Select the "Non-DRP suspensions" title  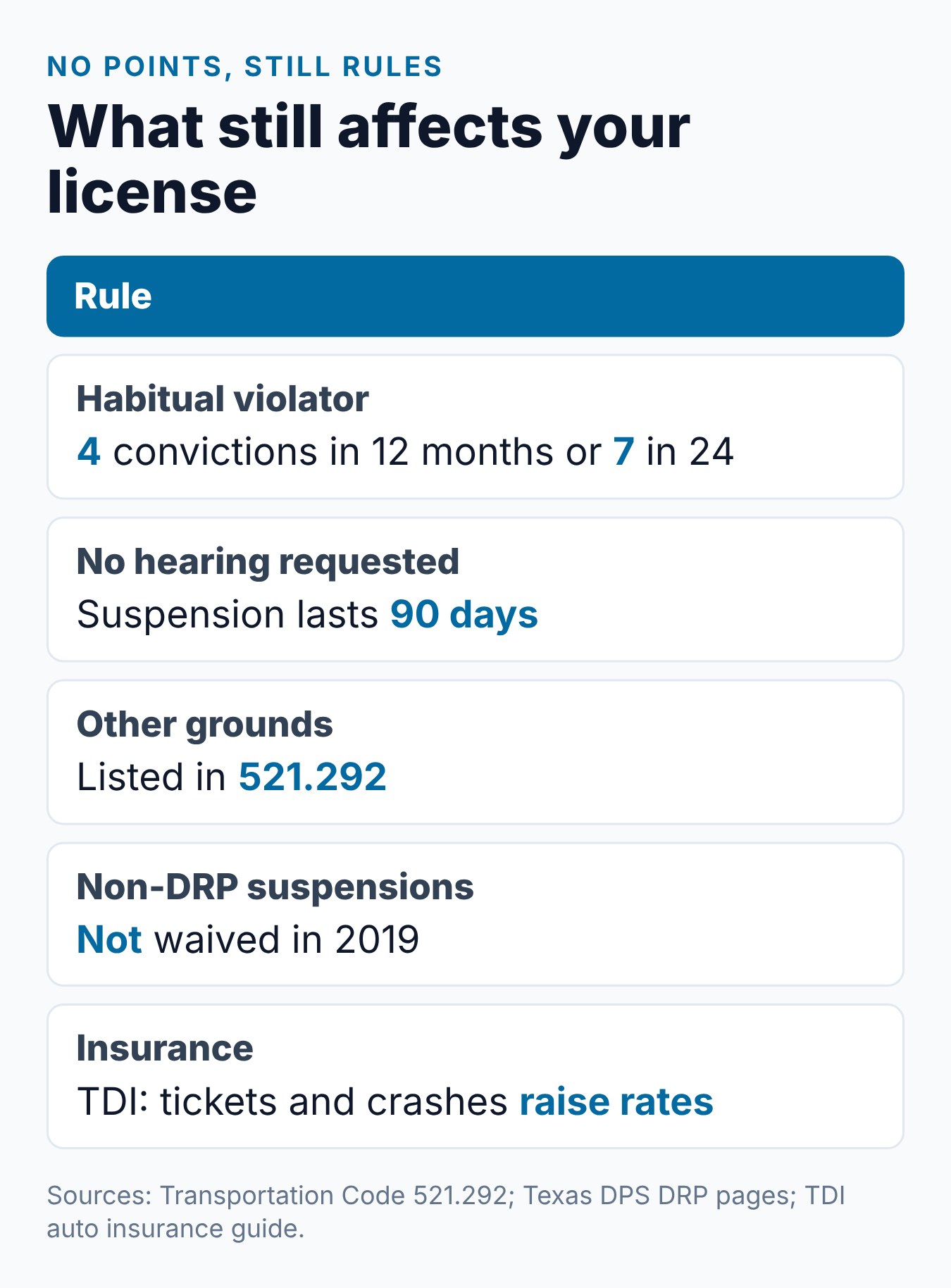point(275,886)
